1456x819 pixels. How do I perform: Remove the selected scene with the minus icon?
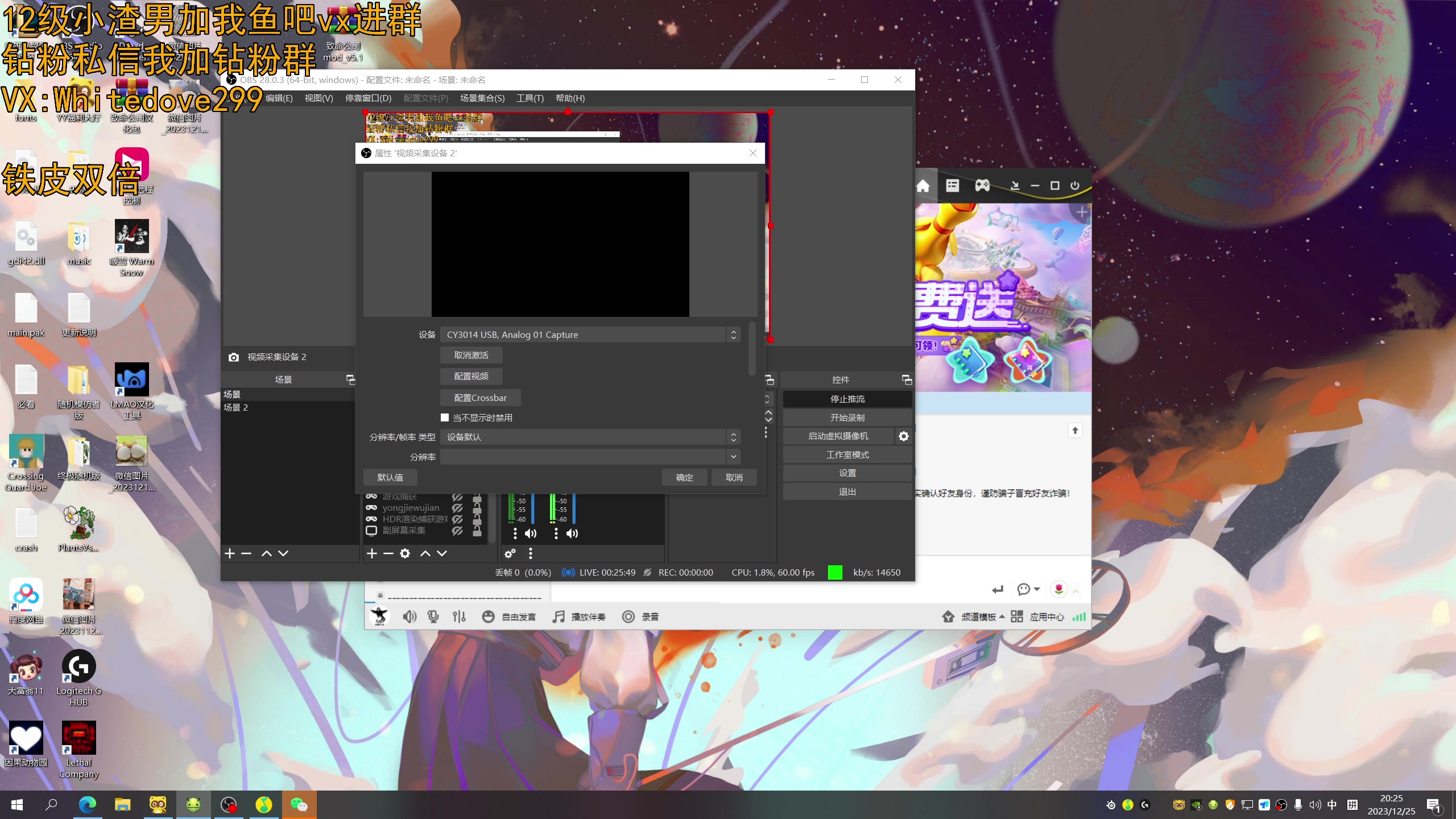[x=246, y=553]
